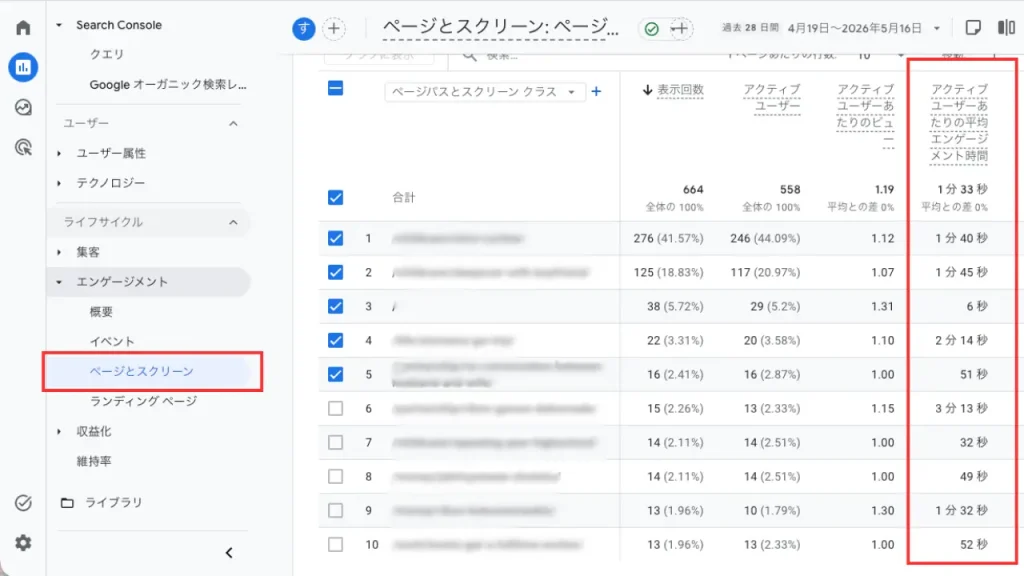The image size is (1024, 576).
Task: Open the date range dropdown
Action: (936, 29)
